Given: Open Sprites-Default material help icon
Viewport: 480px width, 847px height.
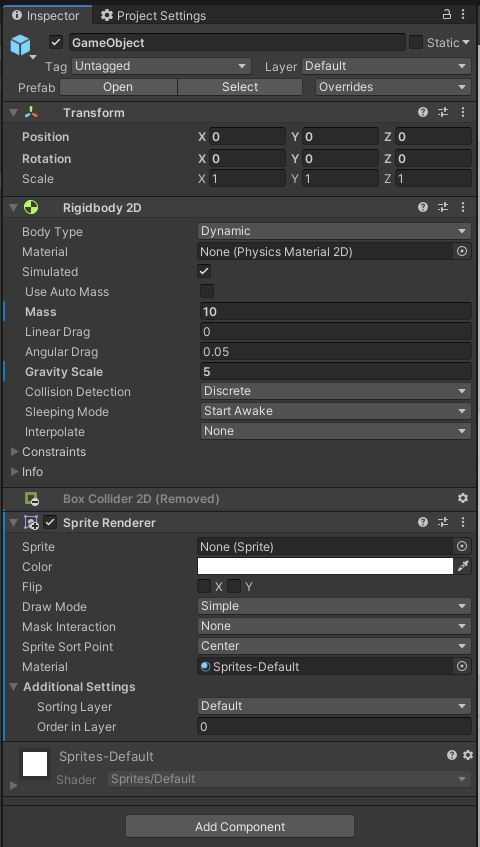Looking at the screenshot, I should [x=452, y=755].
